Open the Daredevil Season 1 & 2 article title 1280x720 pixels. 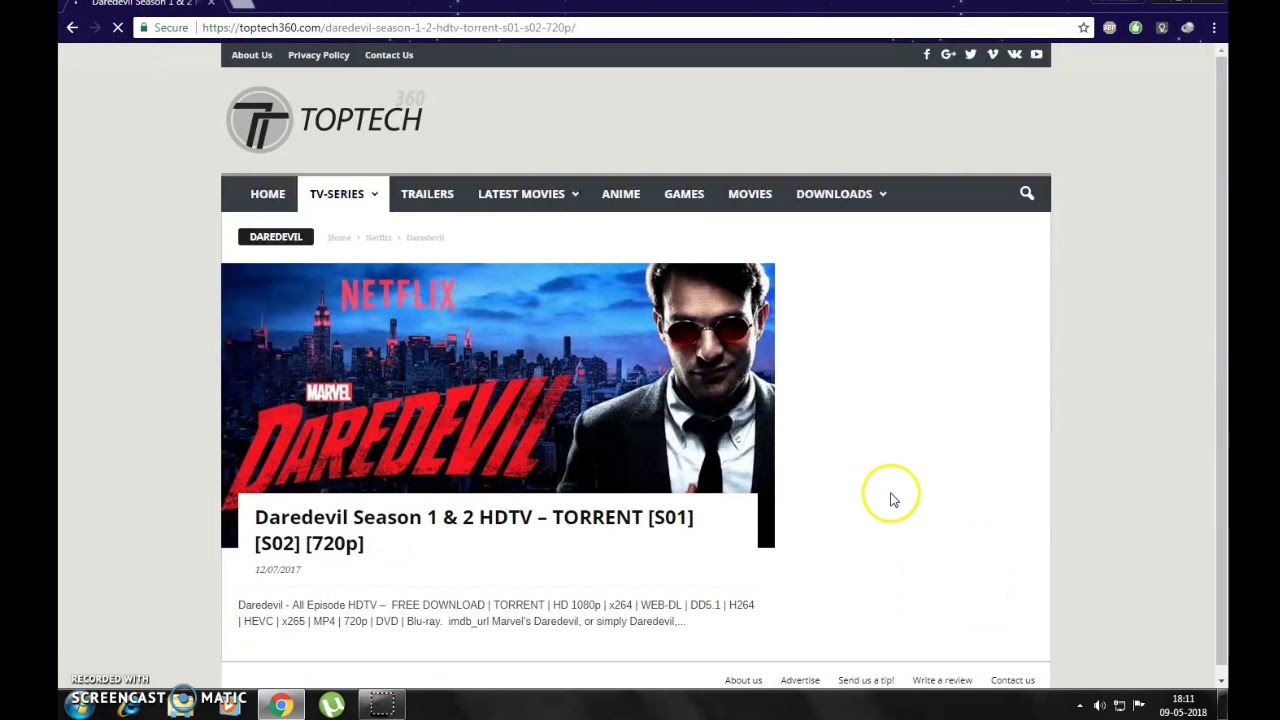pos(474,530)
